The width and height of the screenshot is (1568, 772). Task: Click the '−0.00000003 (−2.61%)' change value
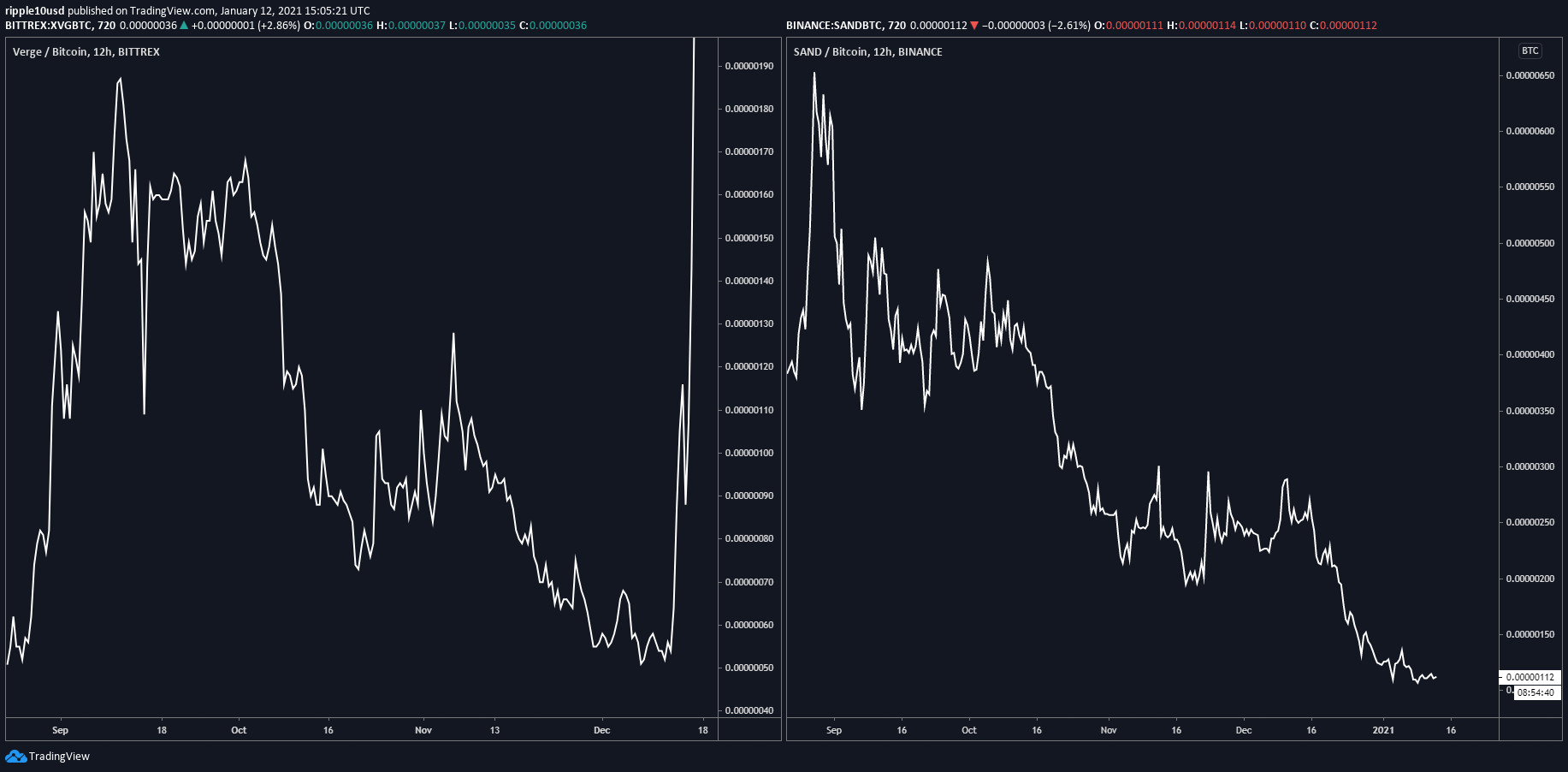tap(1036, 25)
